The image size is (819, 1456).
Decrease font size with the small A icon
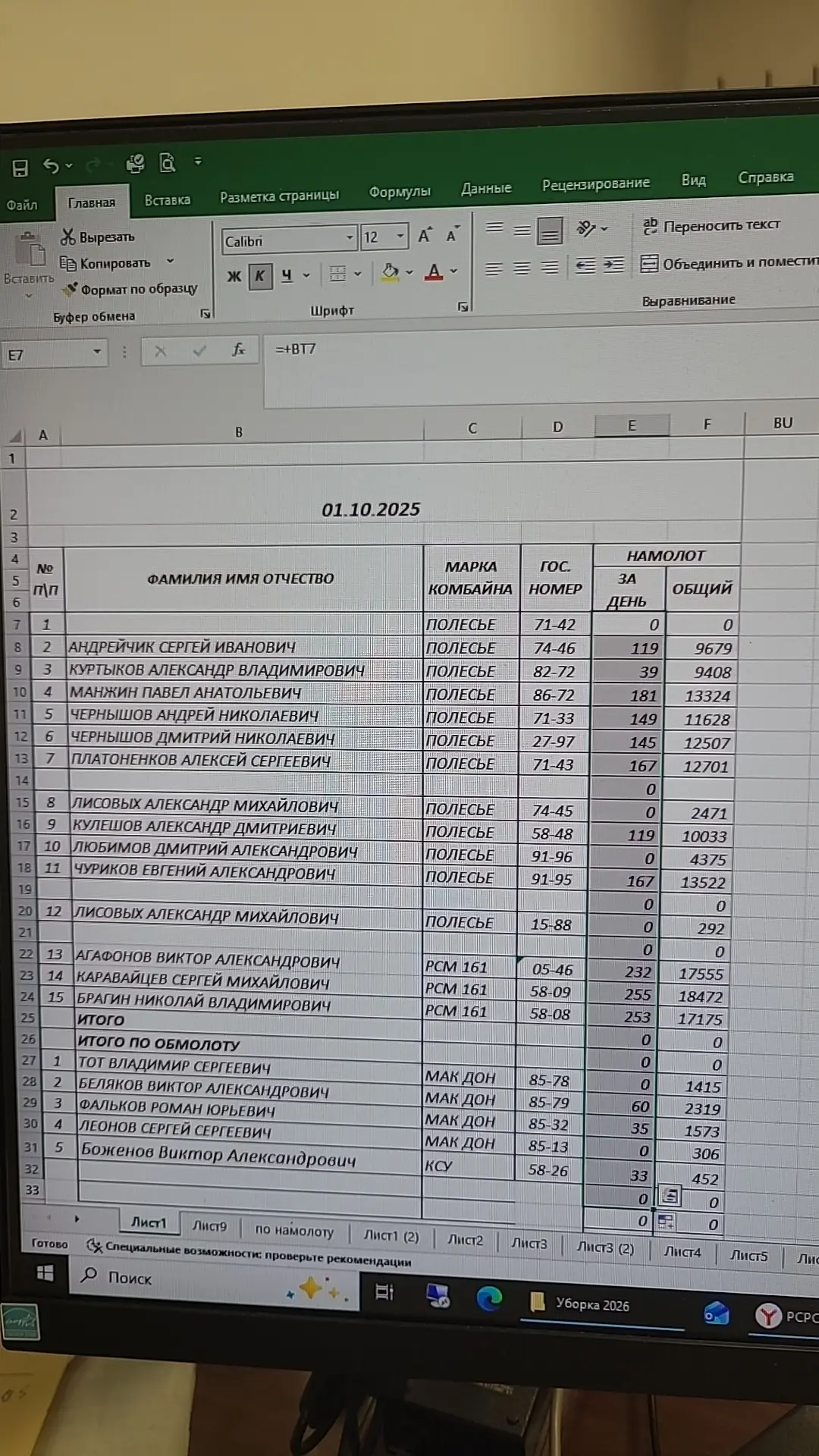(x=452, y=235)
